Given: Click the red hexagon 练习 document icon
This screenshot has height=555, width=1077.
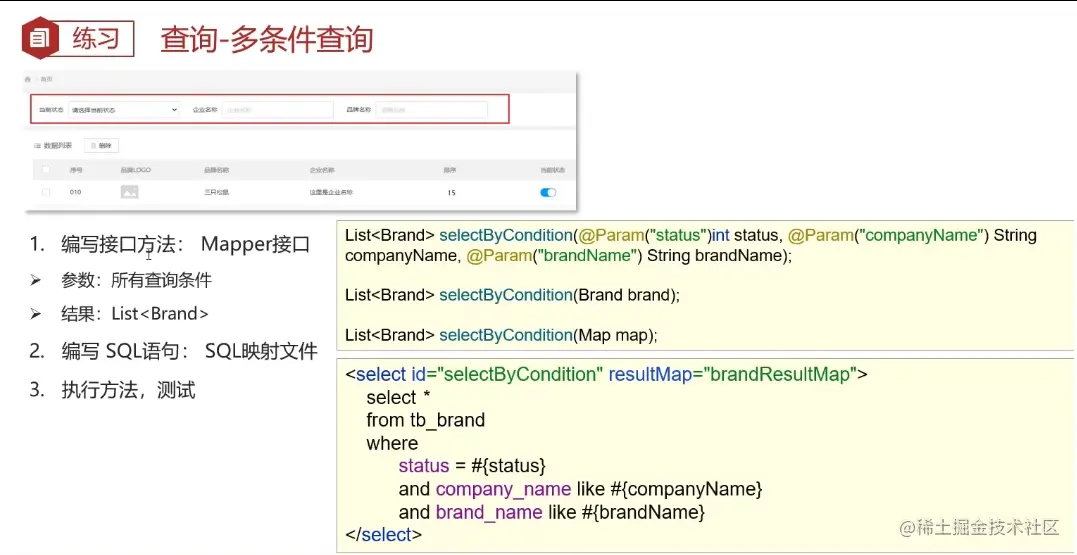Looking at the screenshot, I should coord(42,38).
